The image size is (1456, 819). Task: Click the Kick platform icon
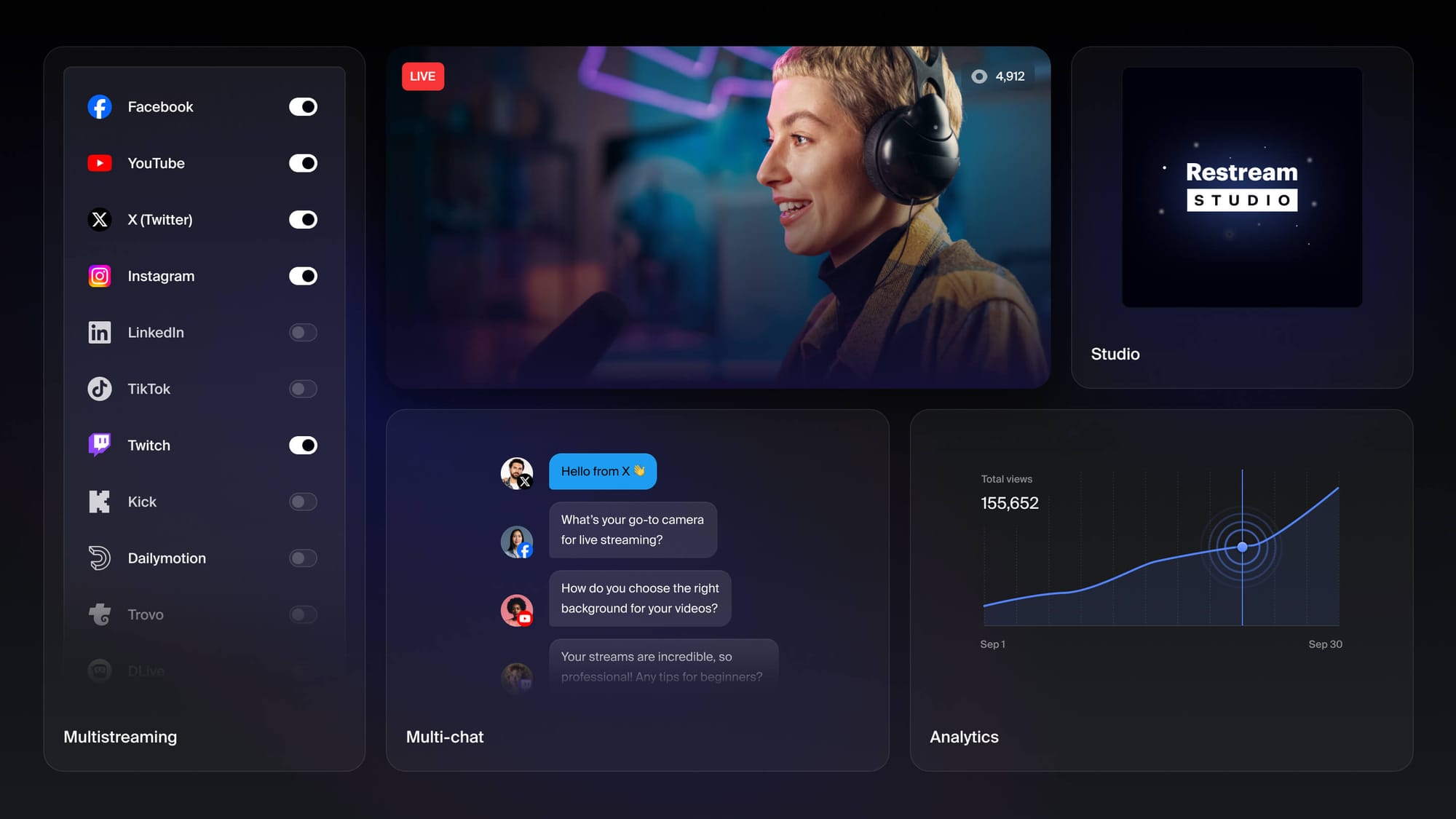tap(99, 501)
